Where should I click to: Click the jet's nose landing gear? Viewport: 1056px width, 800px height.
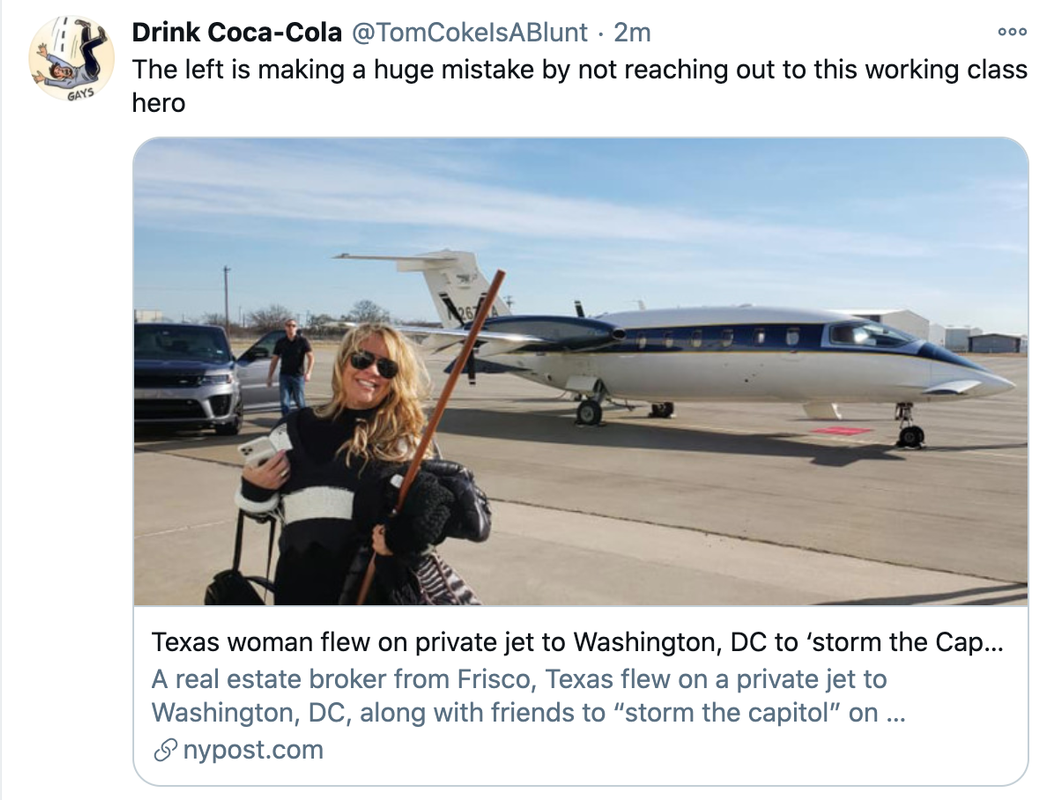[x=909, y=428]
